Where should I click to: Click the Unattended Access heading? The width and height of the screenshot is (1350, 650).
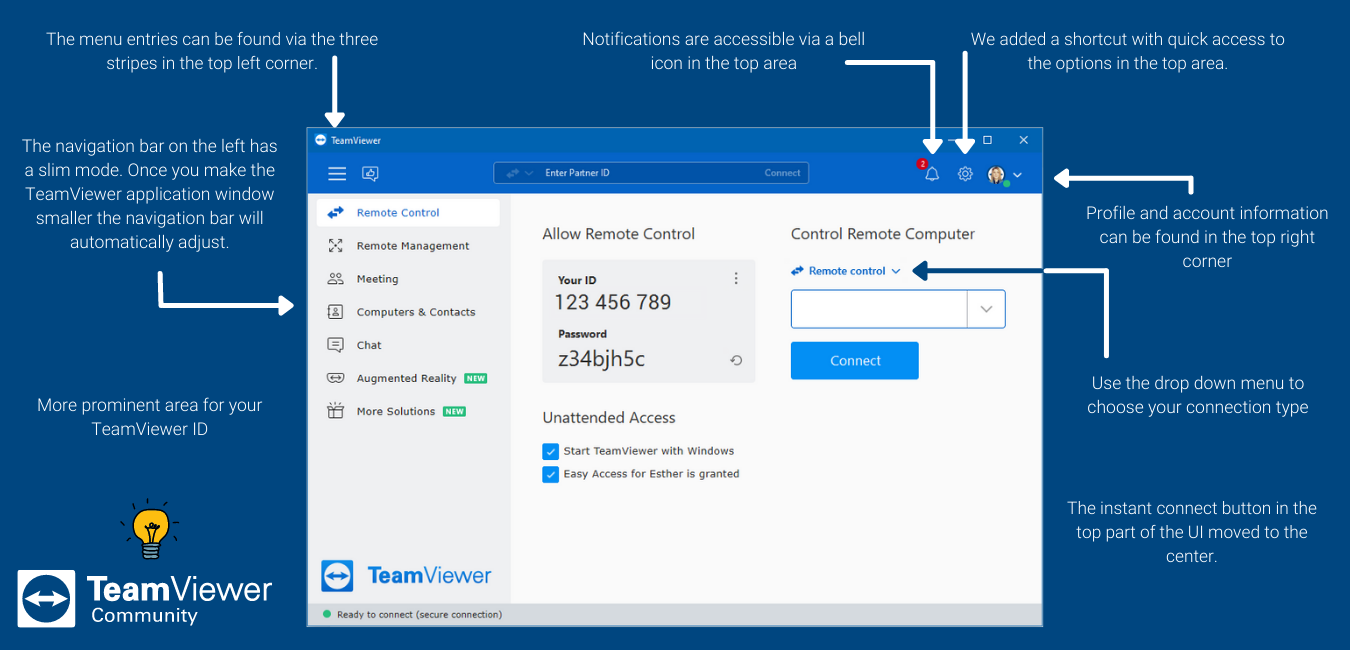pyautogui.click(x=609, y=418)
